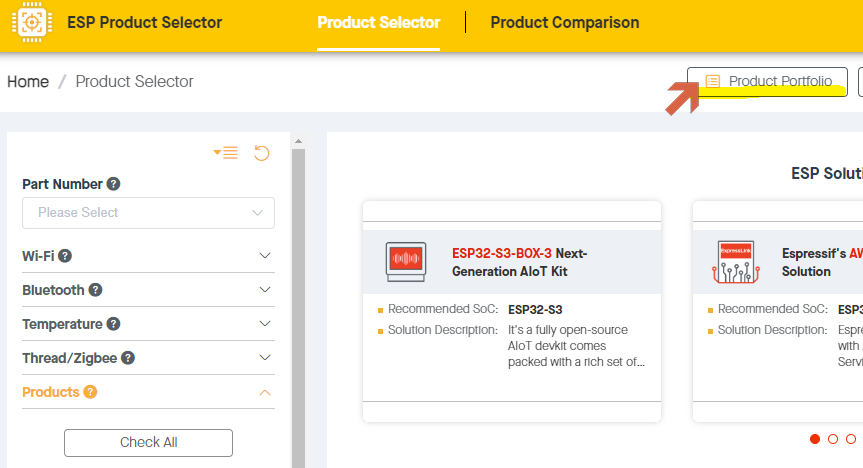Expand the Bluetooth filter section
Viewport: 863px width, 468px height.
pos(149,290)
